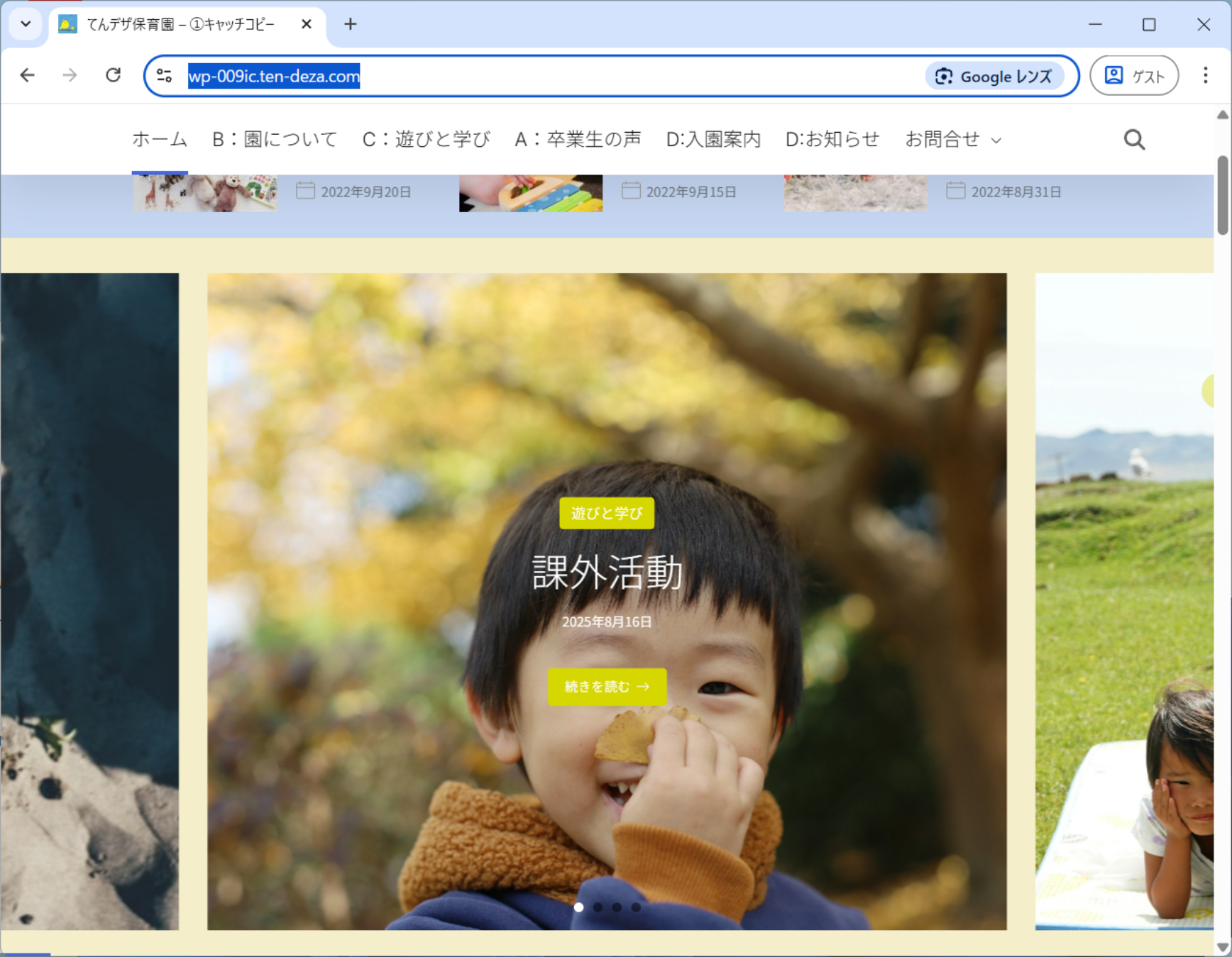Close the てんデザ保育園 tab

(307, 24)
